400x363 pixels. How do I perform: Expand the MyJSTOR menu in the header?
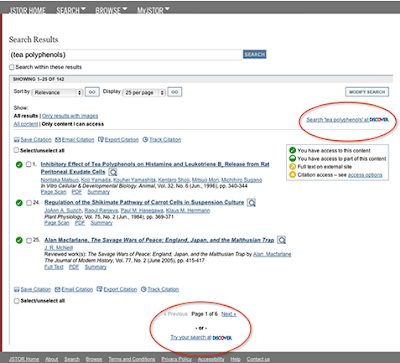153,10
